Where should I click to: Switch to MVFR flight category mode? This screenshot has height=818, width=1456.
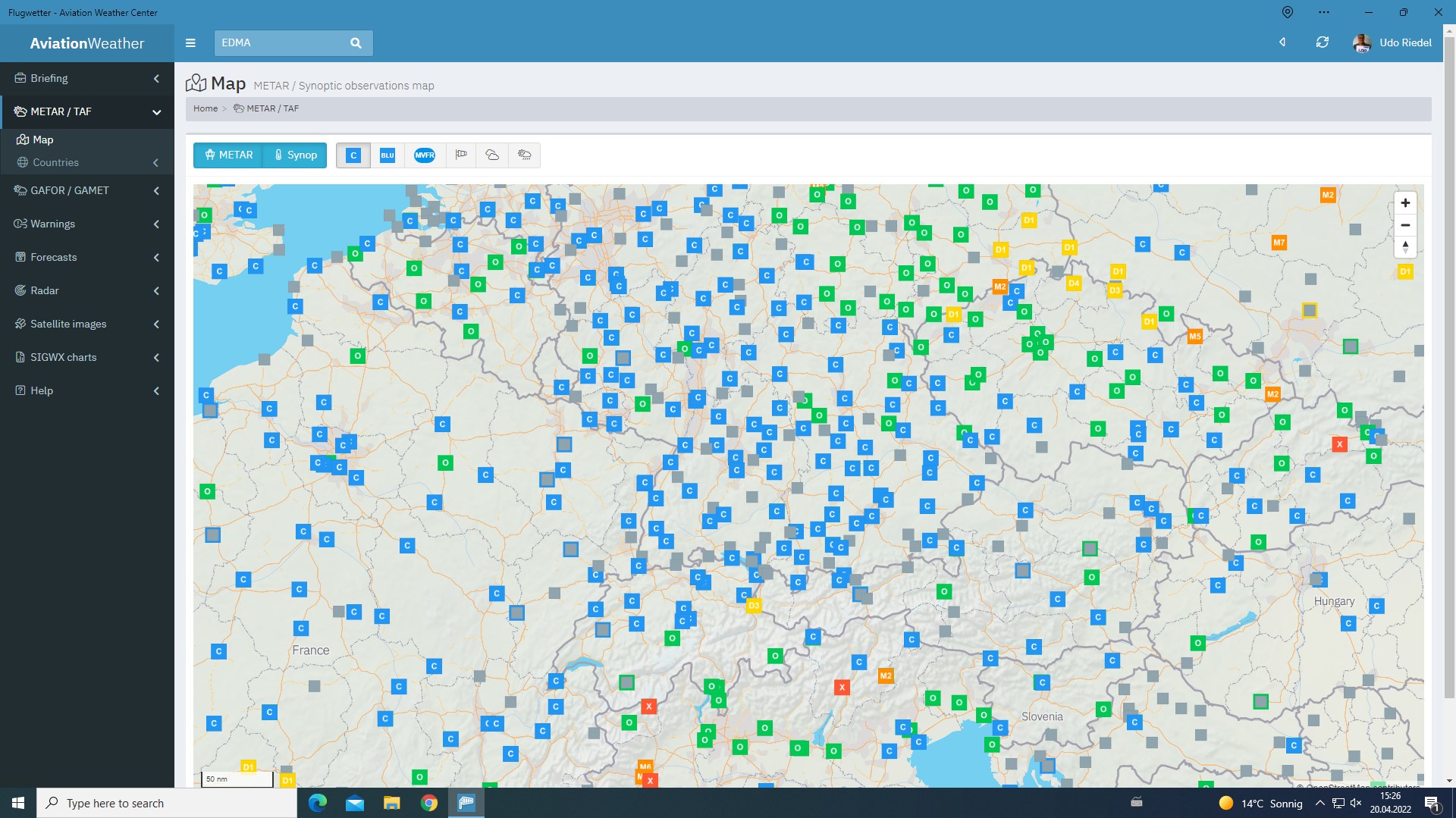(x=425, y=155)
